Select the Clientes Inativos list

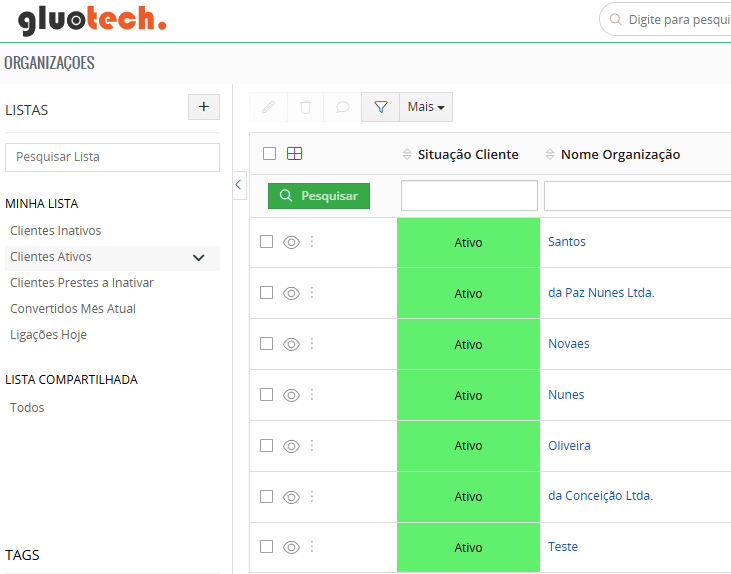tap(56, 231)
